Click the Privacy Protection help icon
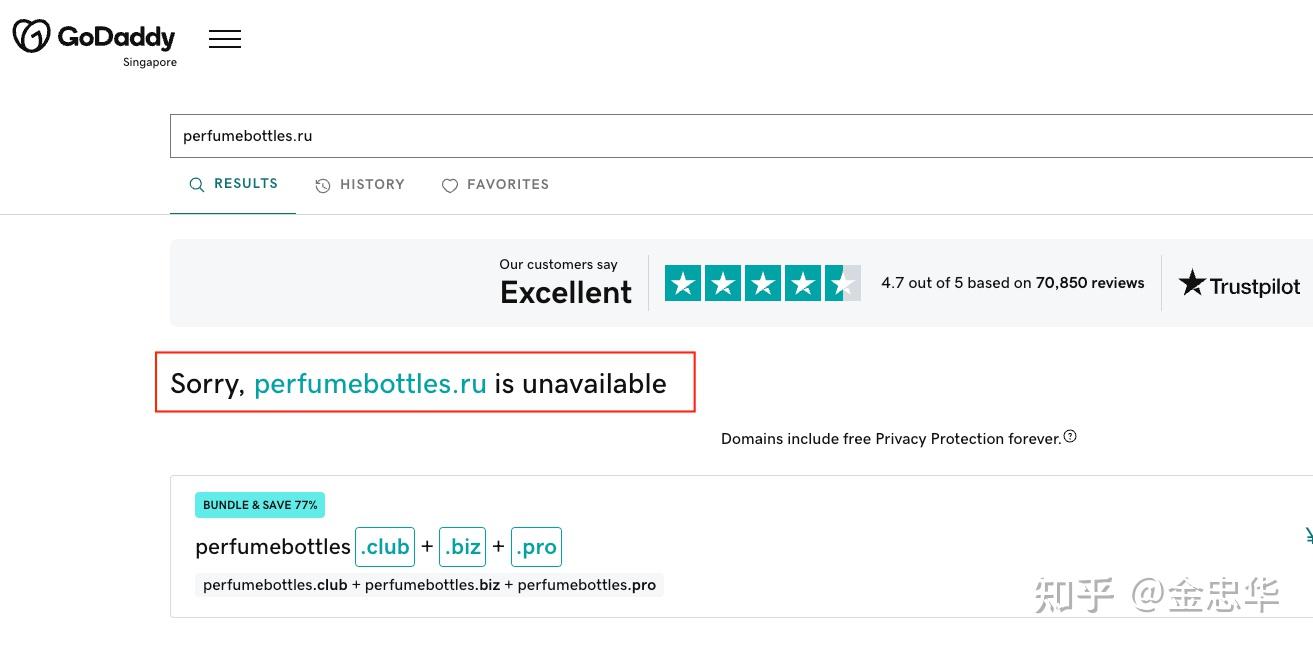 click(1070, 436)
